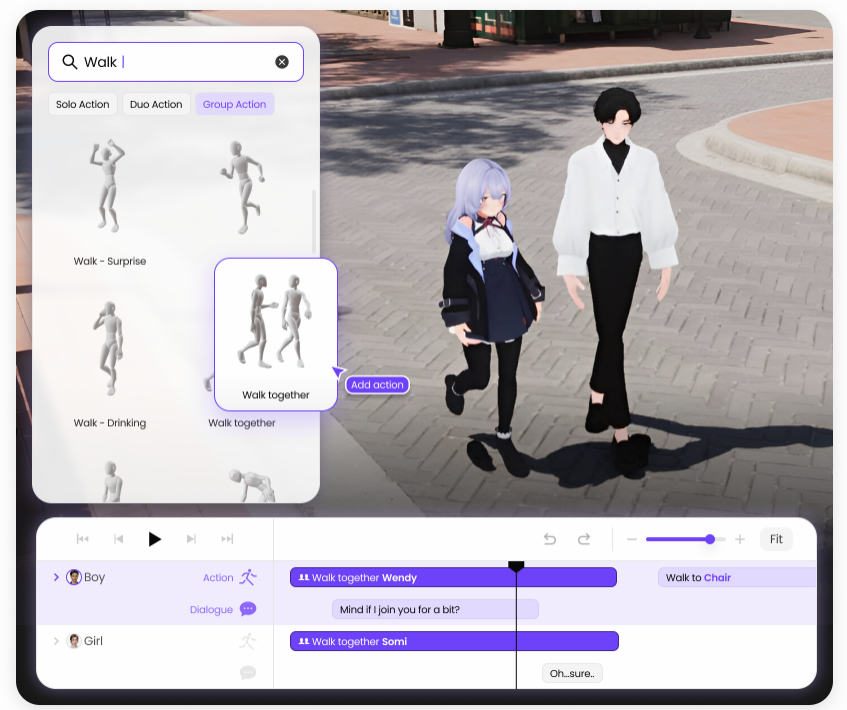Expand the Boy character track
The height and width of the screenshot is (710, 847).
point(55,577)
